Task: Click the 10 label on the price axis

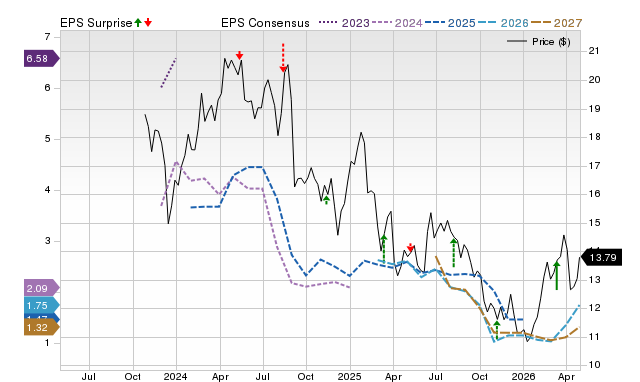Action: [594, 364]
